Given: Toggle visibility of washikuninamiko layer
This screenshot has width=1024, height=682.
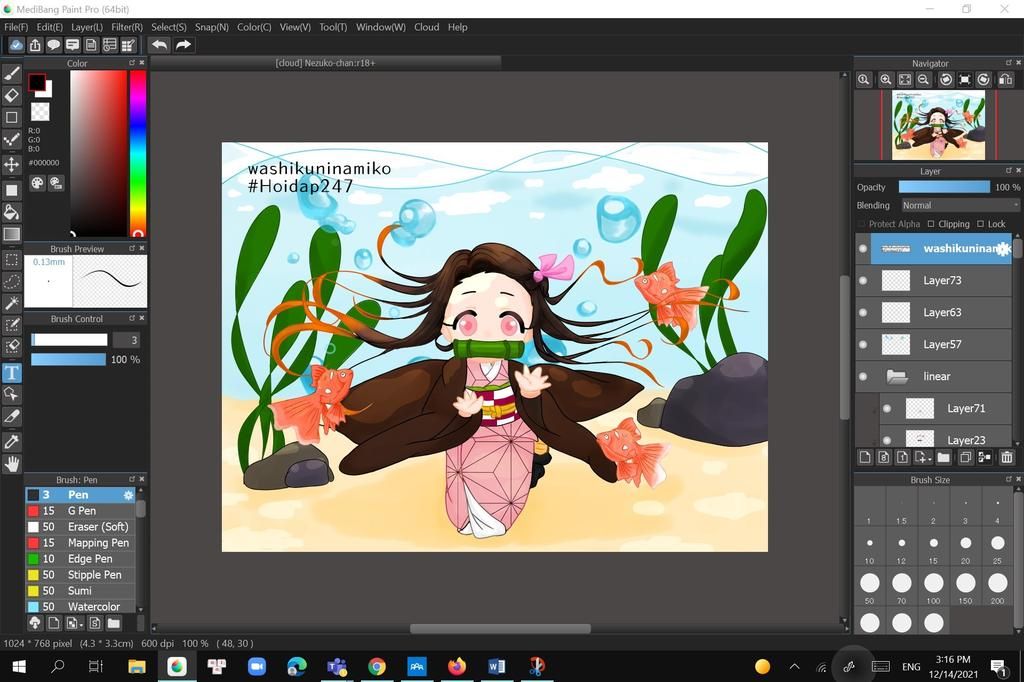Looking at the screenshot, I should (x=863, y=248).
